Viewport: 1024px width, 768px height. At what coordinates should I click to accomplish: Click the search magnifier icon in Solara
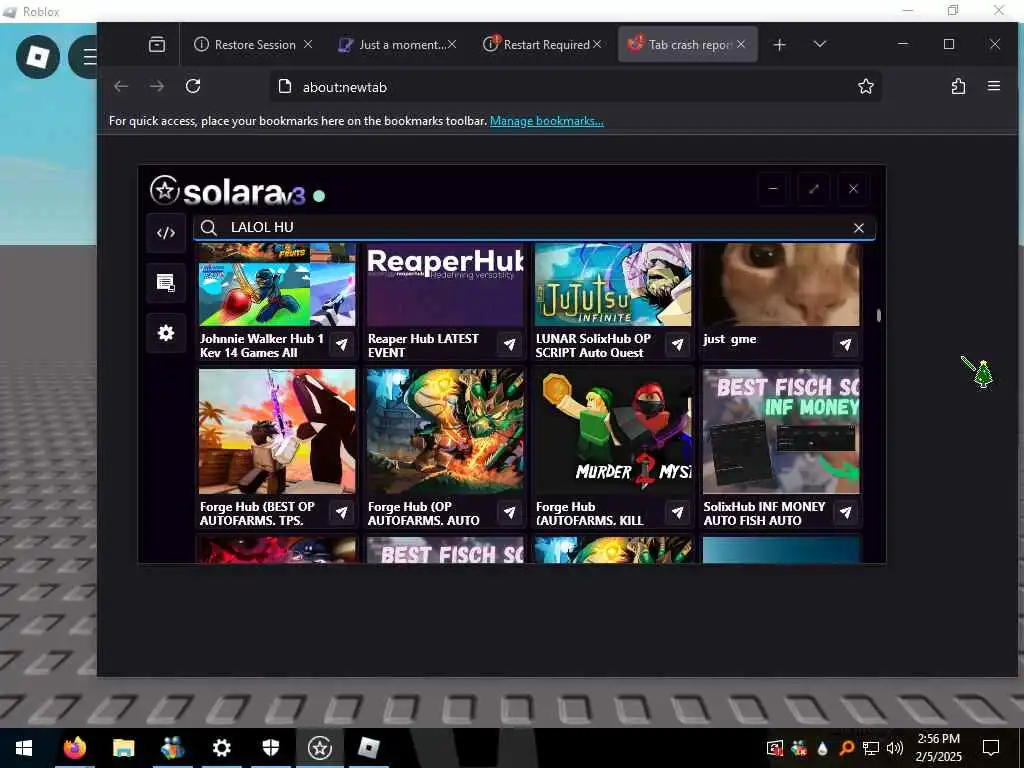[x=209, y=227]
